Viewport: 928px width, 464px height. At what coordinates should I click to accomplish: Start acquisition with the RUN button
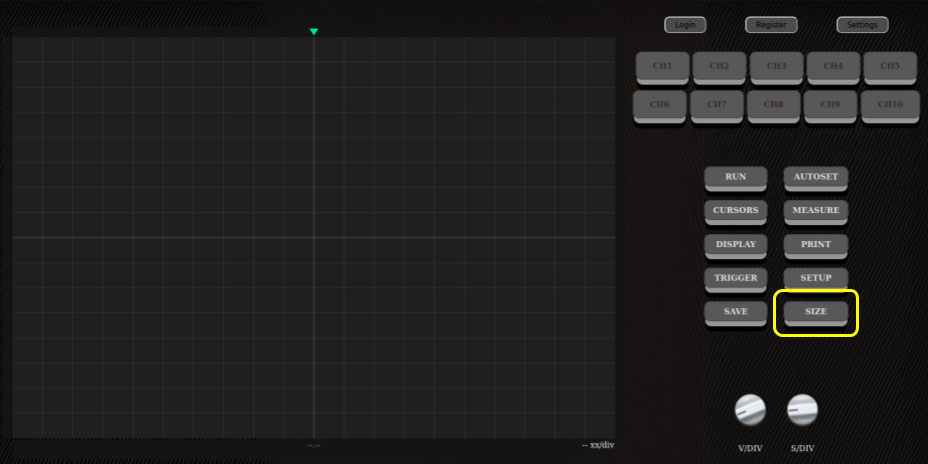point(736,179)
